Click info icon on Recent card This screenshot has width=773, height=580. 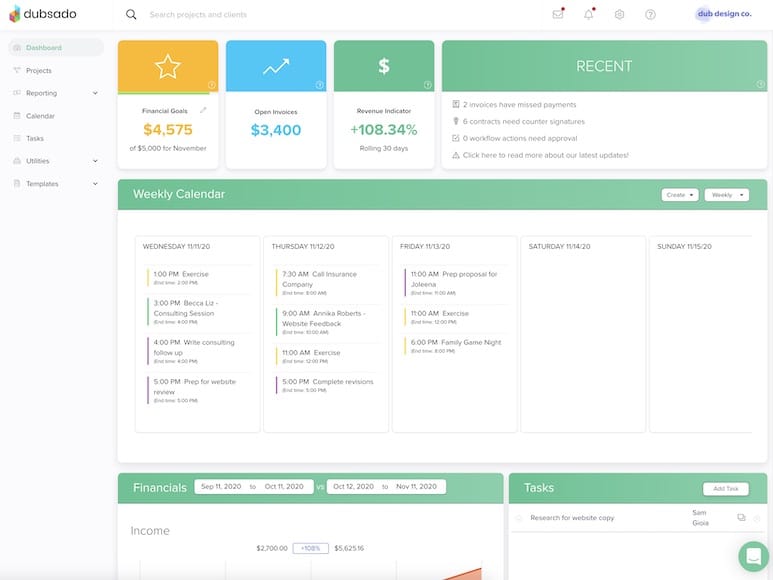click(761, 85)
